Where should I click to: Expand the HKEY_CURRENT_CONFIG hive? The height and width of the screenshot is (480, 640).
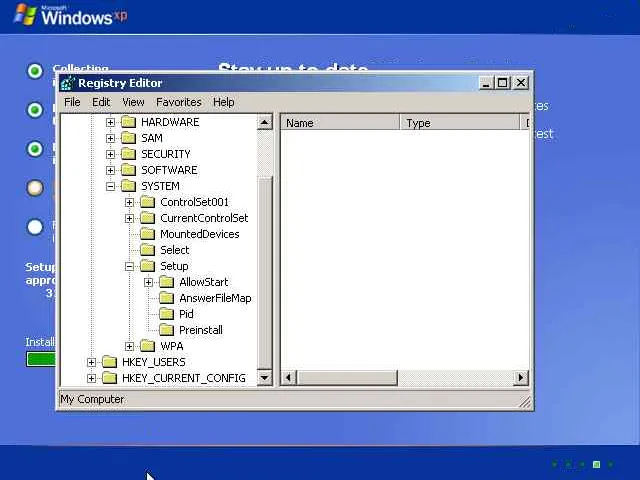pyautogui.click(x=91, y=378)
